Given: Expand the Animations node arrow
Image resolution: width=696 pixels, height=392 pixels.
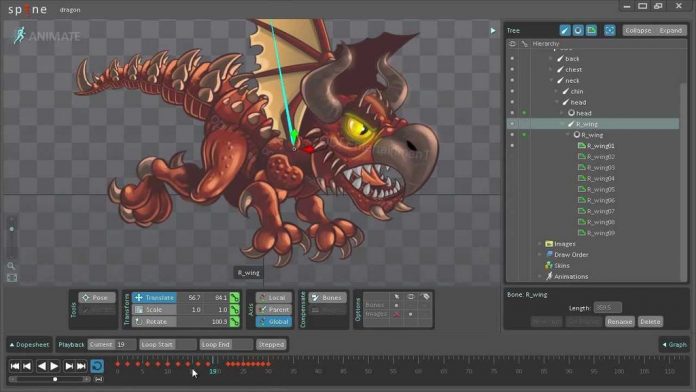Looking at the screenshot, I should [540, 277].
